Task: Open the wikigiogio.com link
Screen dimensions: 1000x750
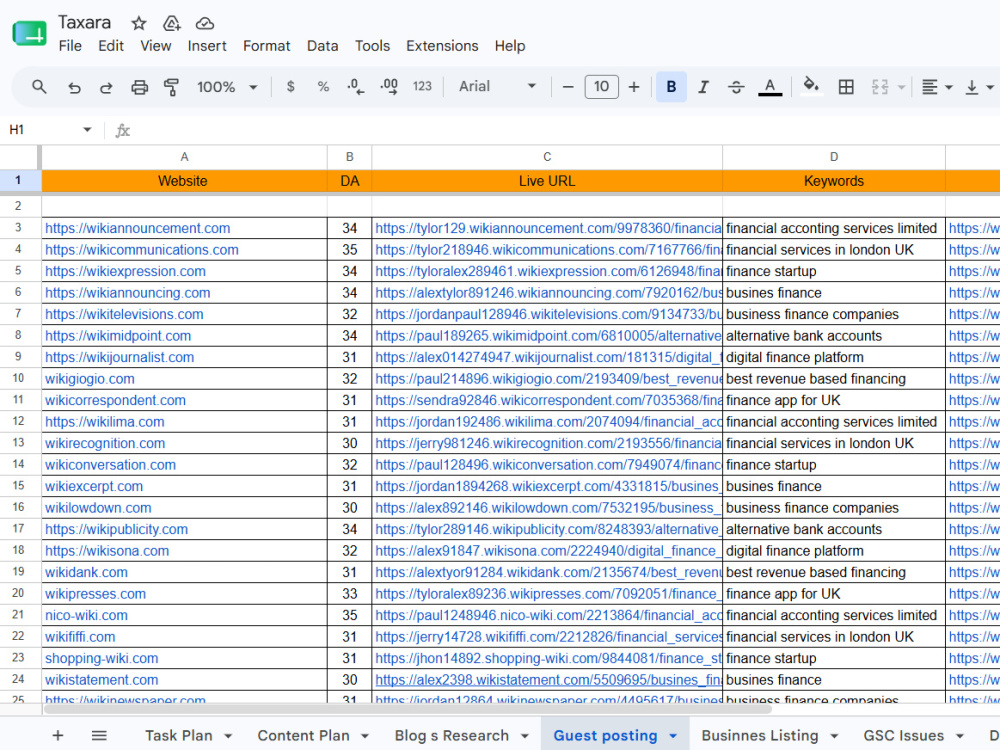Action: [x=90, y=379]
